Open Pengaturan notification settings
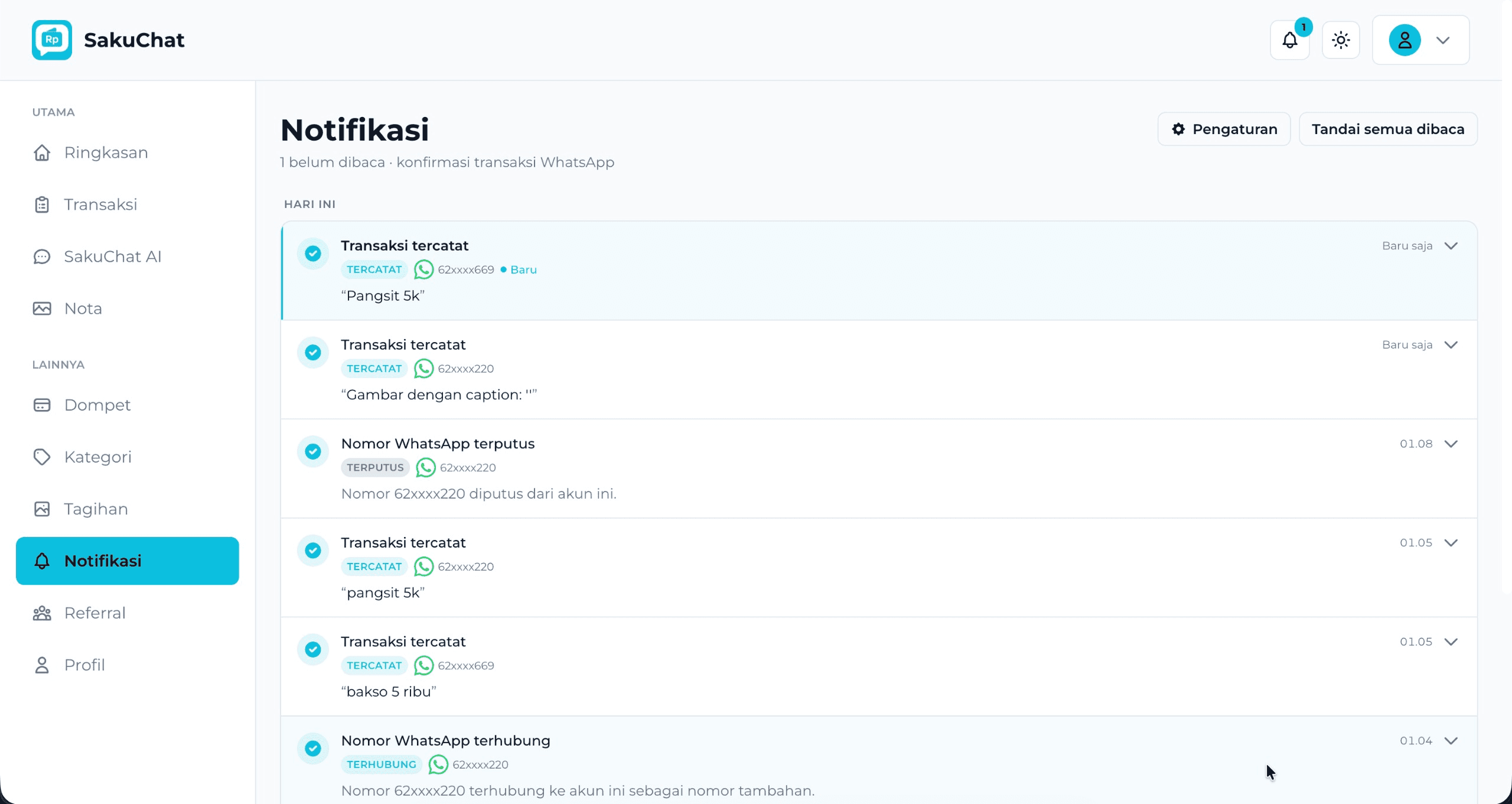The image size is (1512, 804). tap(1224, 129)
